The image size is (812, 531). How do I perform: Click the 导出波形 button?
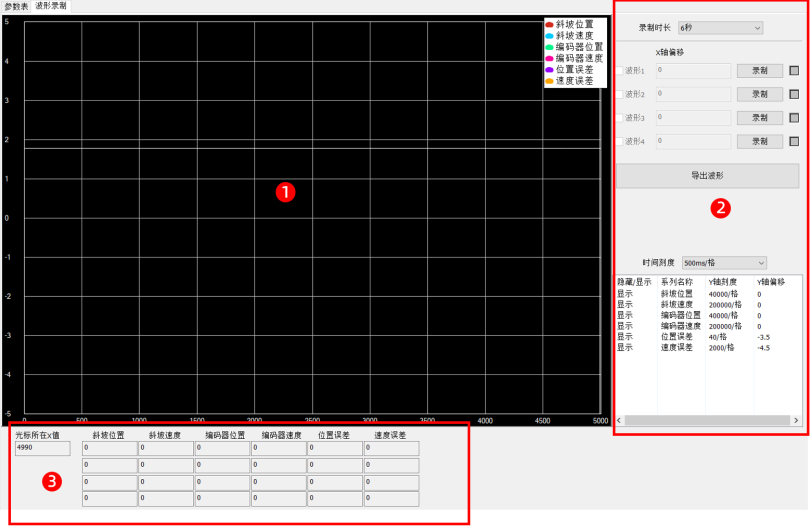tap(707, 176)
